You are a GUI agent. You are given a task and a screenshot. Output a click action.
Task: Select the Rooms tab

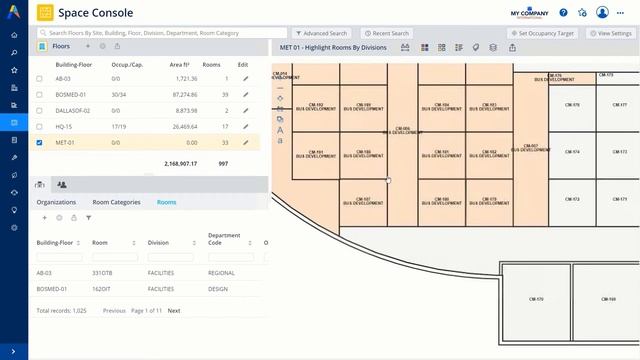click(167, 202)
